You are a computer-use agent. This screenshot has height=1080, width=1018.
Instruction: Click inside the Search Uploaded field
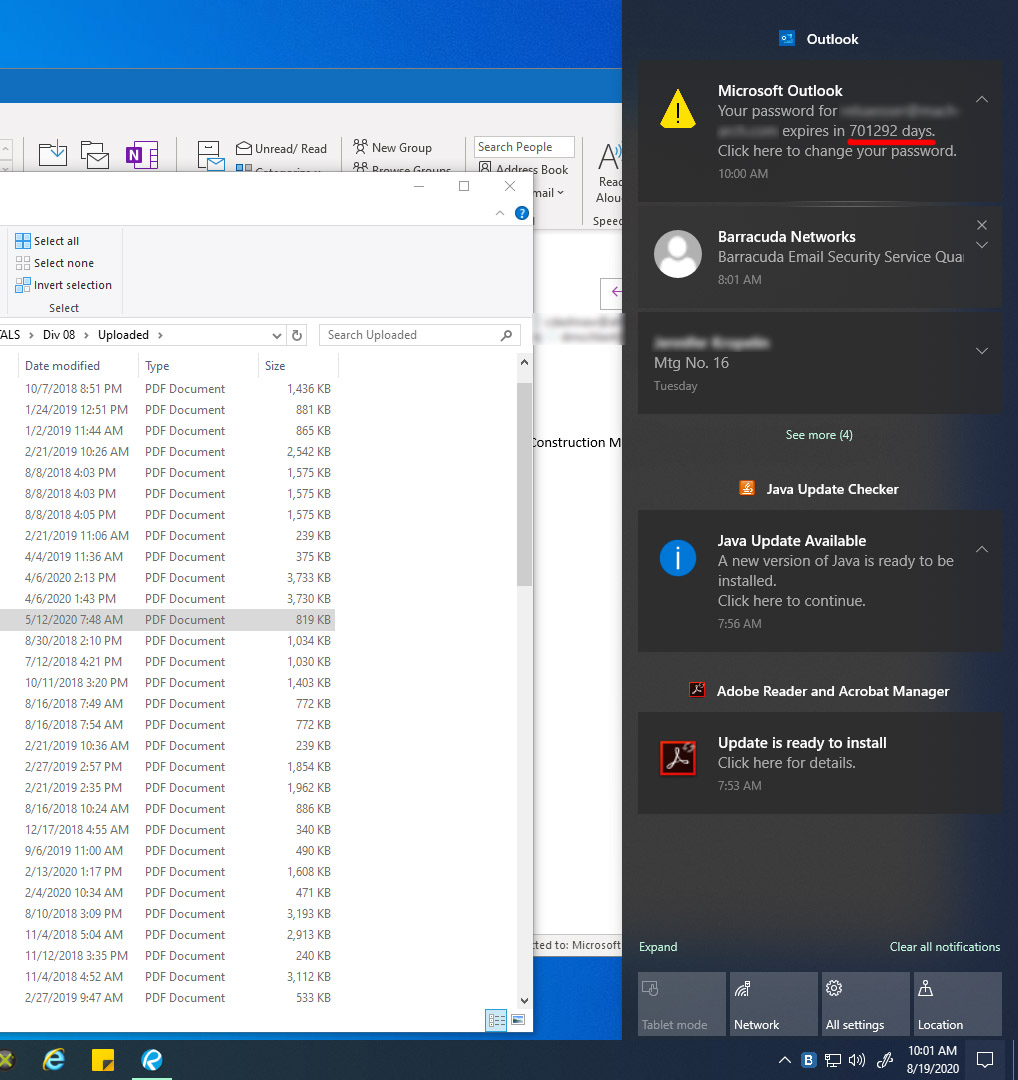tap(410, 334)
